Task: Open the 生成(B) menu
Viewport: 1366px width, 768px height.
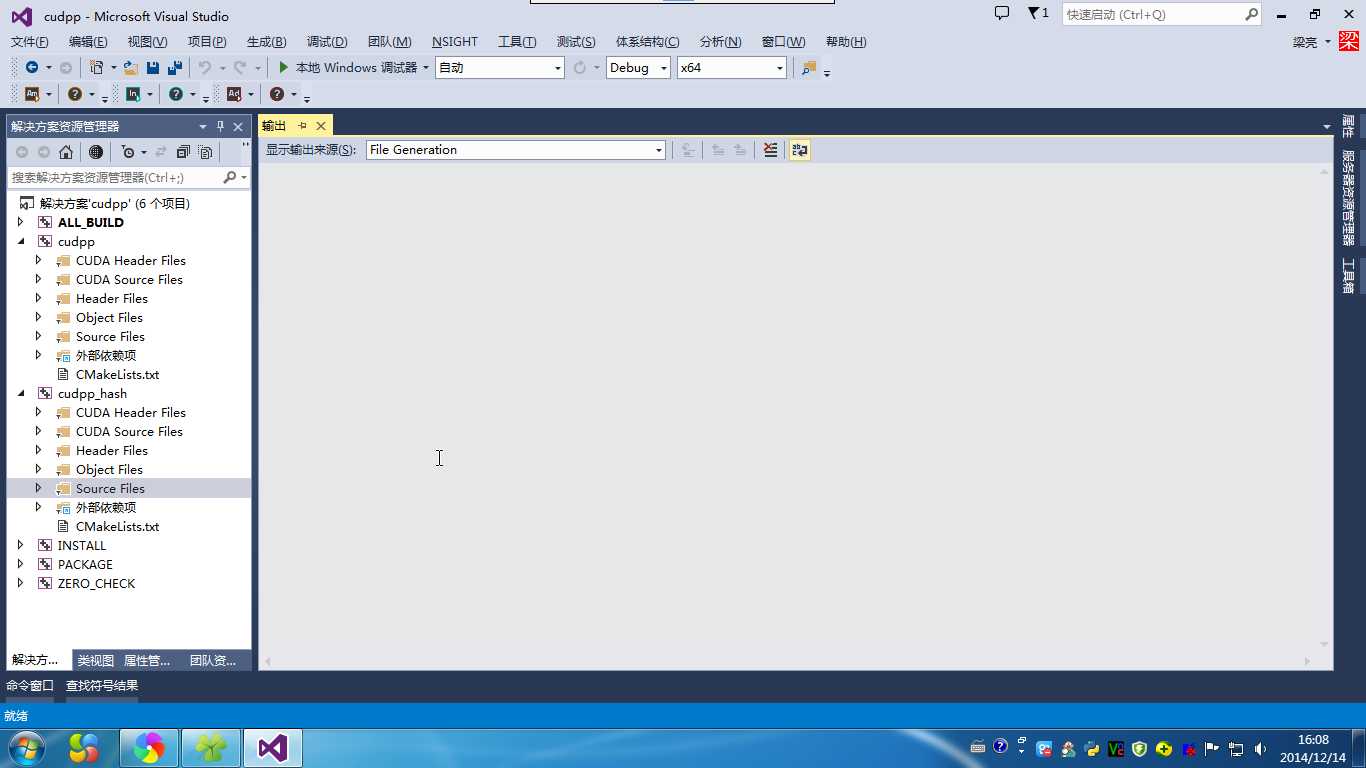Action: 266,42
